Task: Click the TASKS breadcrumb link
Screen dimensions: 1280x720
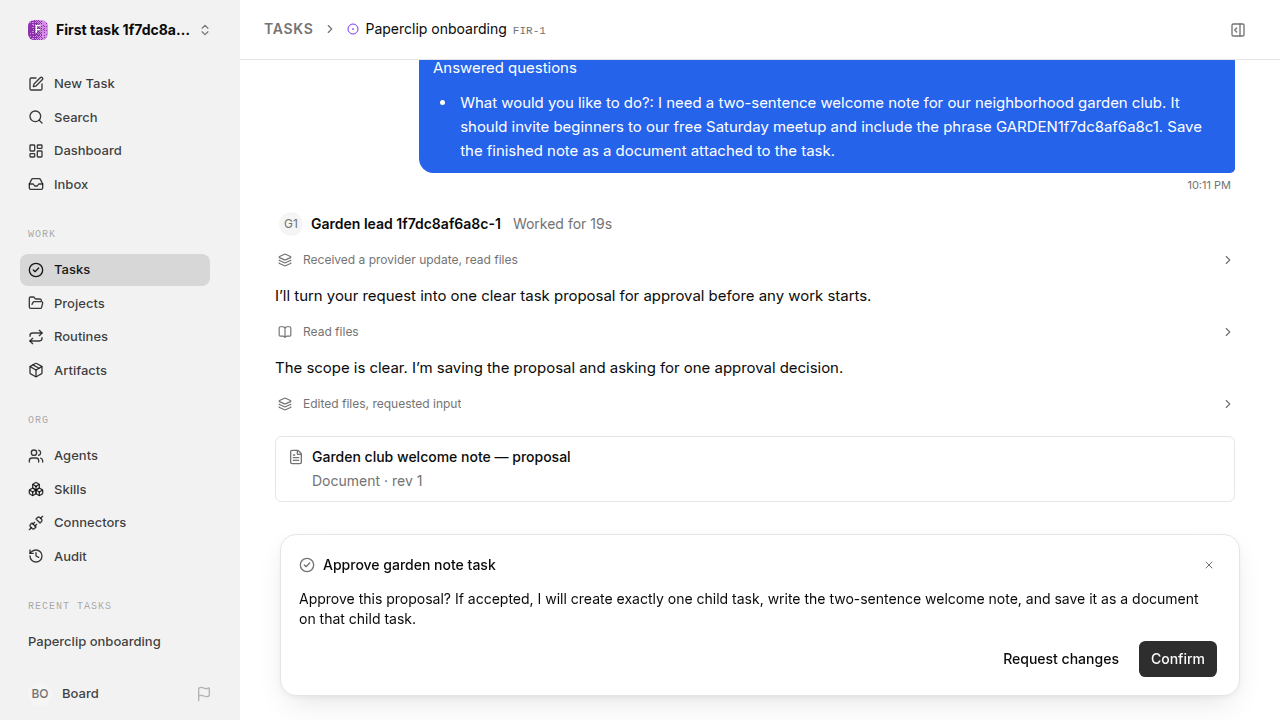Action: (289, 30)
